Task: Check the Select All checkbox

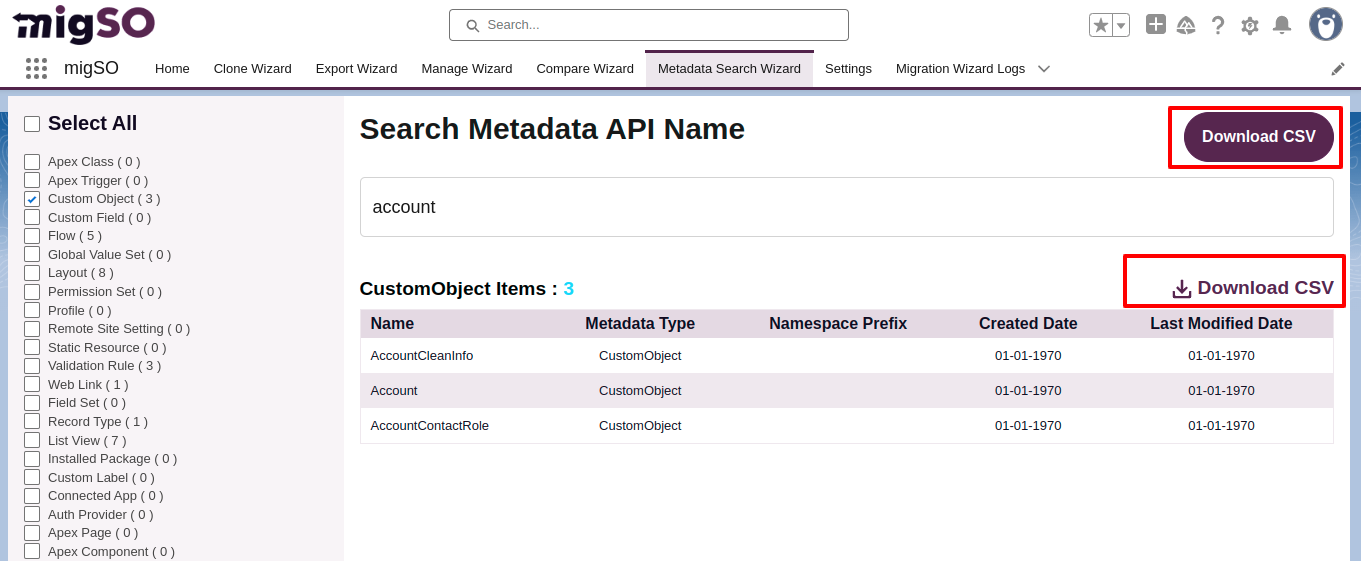Action: [32, 124]
